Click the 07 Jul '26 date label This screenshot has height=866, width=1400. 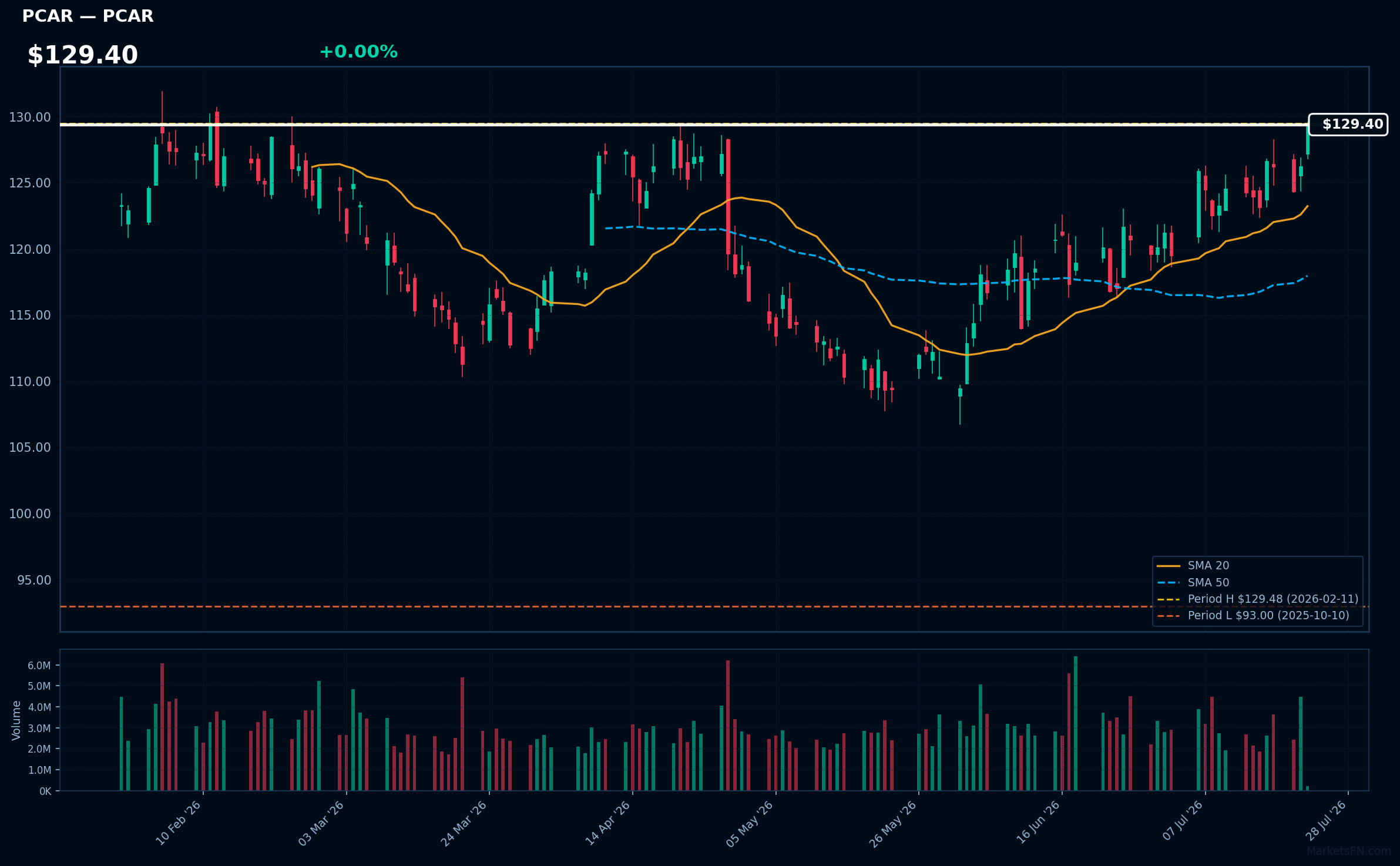[1182, 821]
